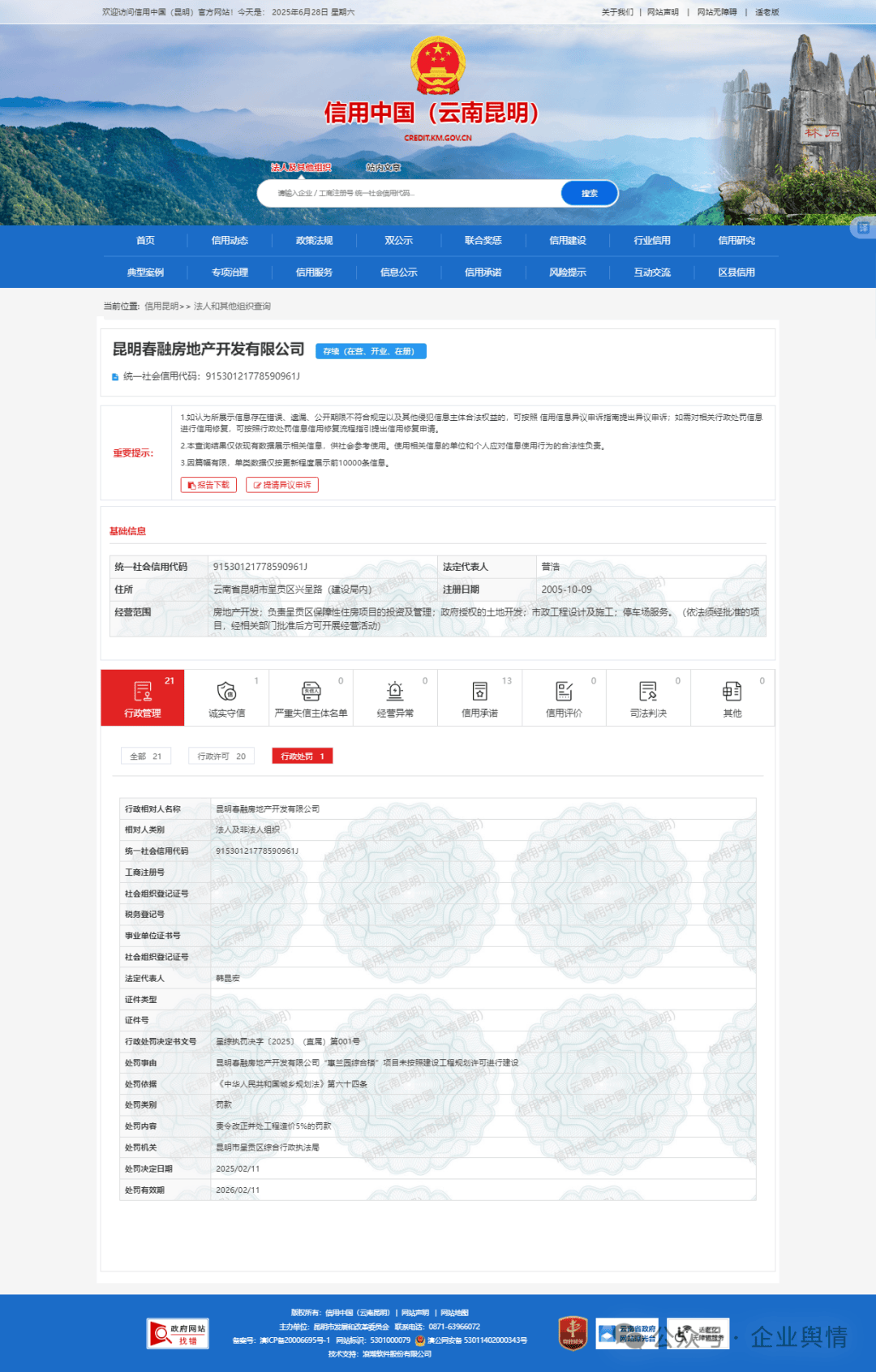Viewport: 876px width, 1372px height.
Task: Click the blue 搜索 button
Action: pos(589,194)
